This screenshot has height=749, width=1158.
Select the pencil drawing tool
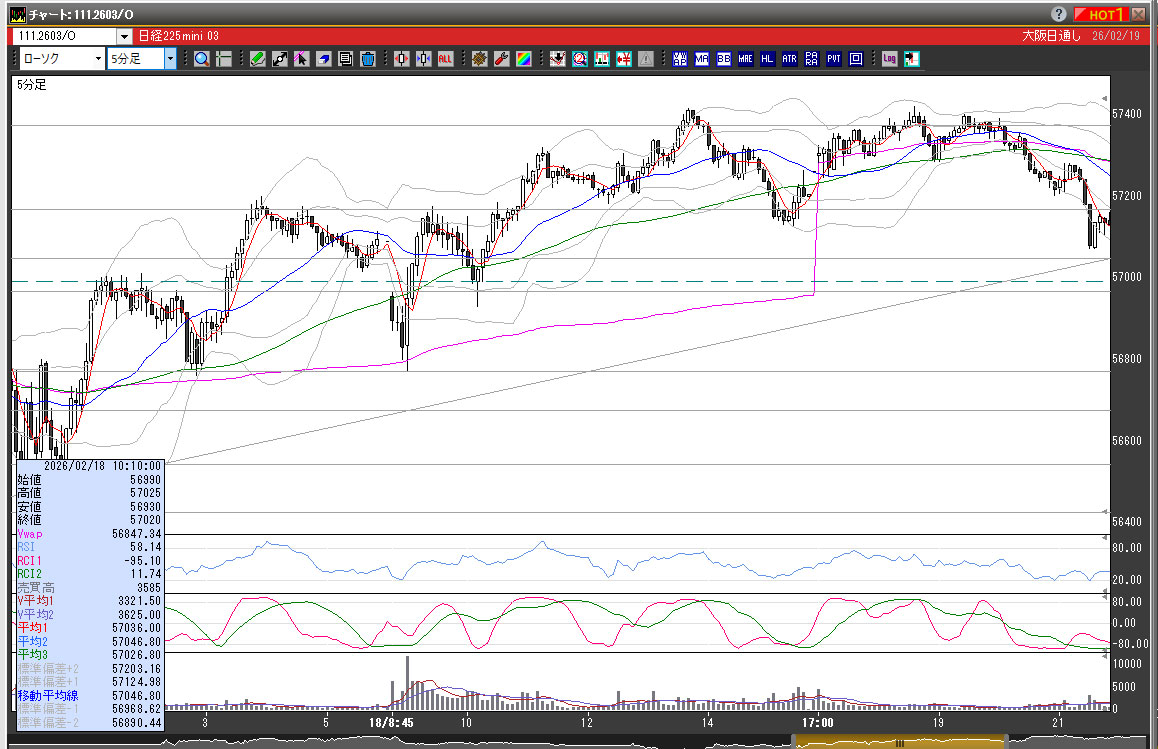click(x=258, y=59)
